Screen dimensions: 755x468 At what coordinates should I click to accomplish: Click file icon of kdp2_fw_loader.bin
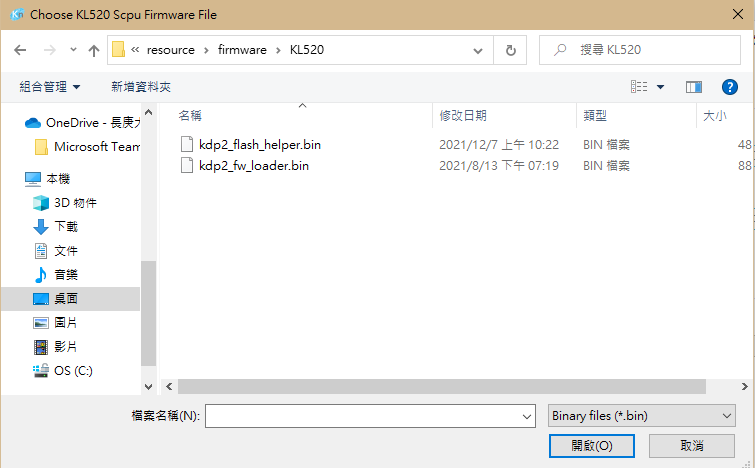point(187,165)
